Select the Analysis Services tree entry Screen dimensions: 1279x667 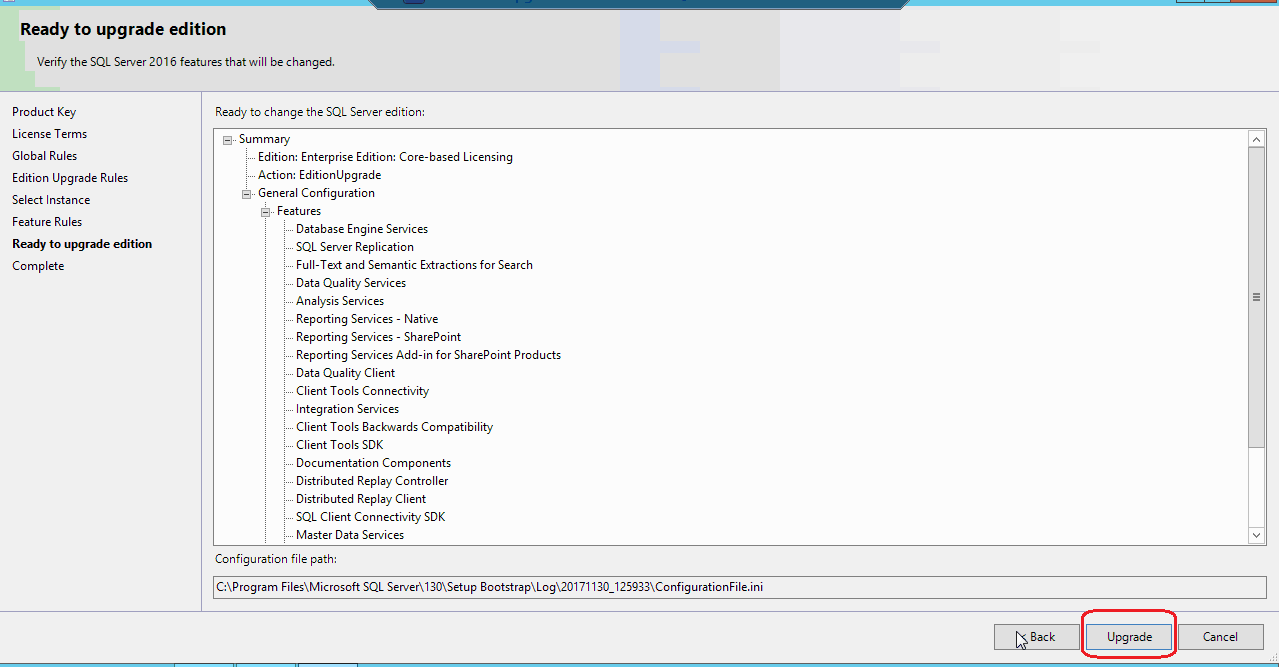pos(339,300)
